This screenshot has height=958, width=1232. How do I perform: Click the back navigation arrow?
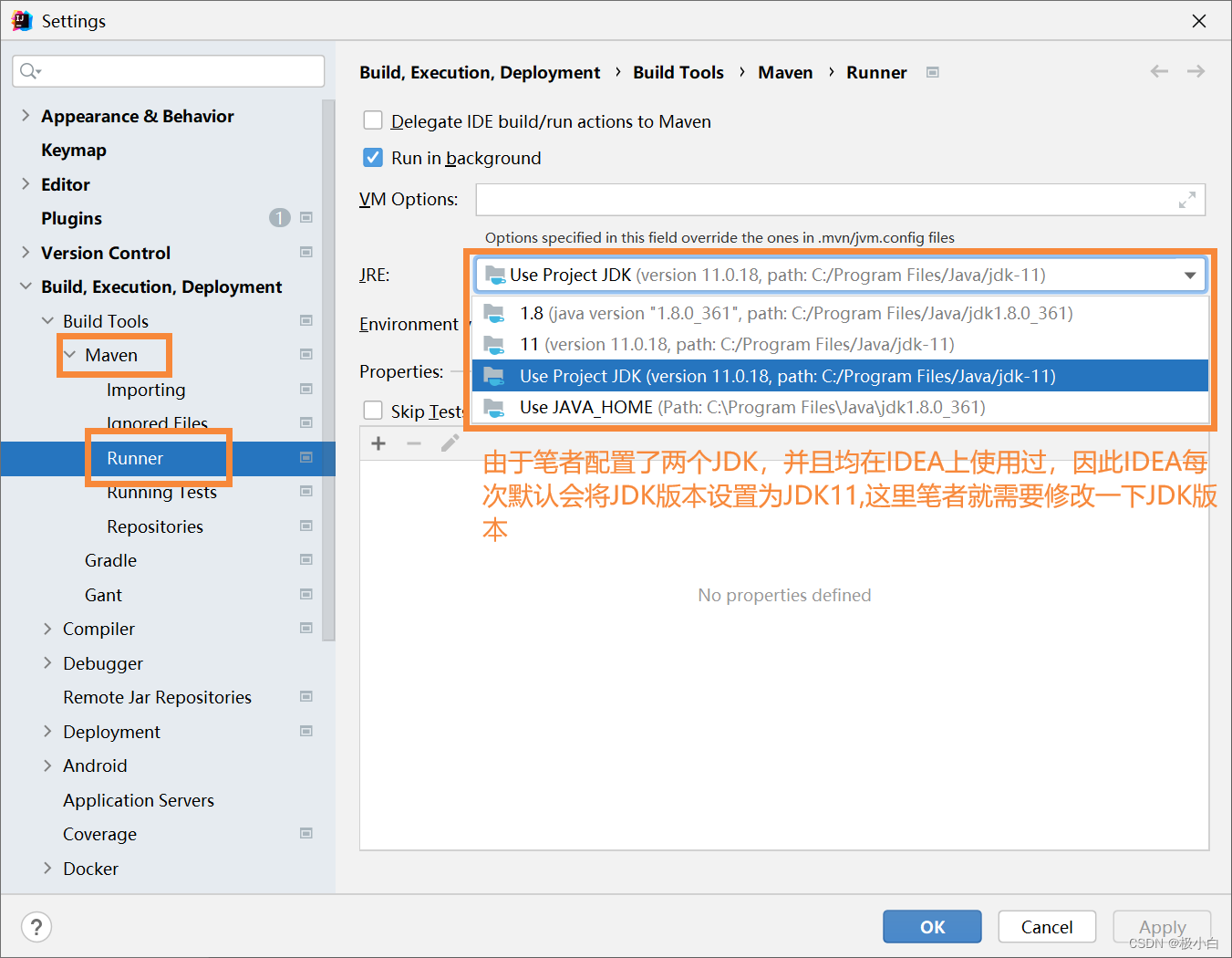click(x=1159, y=71)
